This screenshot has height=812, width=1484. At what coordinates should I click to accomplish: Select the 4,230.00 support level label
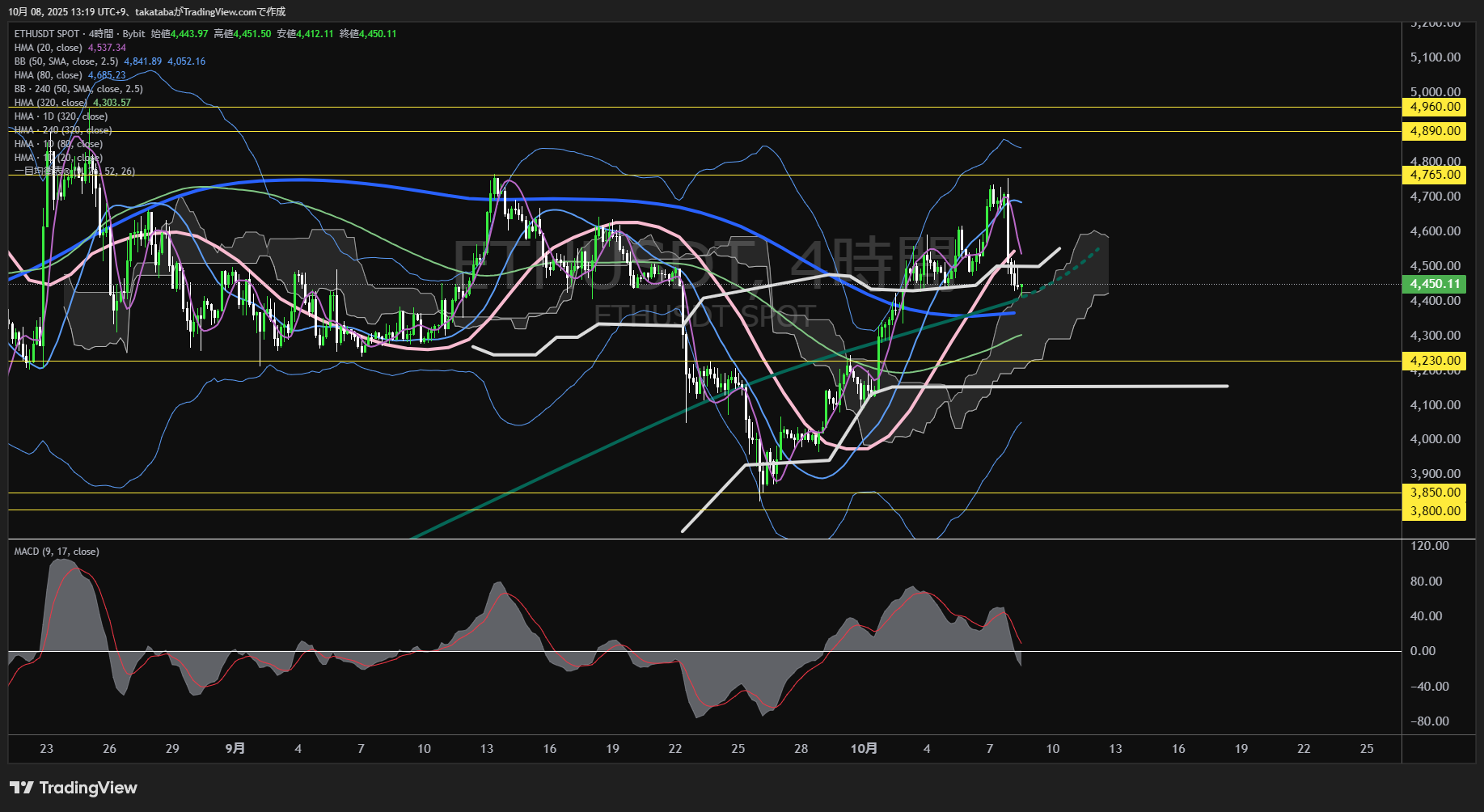pos(1435,361)
